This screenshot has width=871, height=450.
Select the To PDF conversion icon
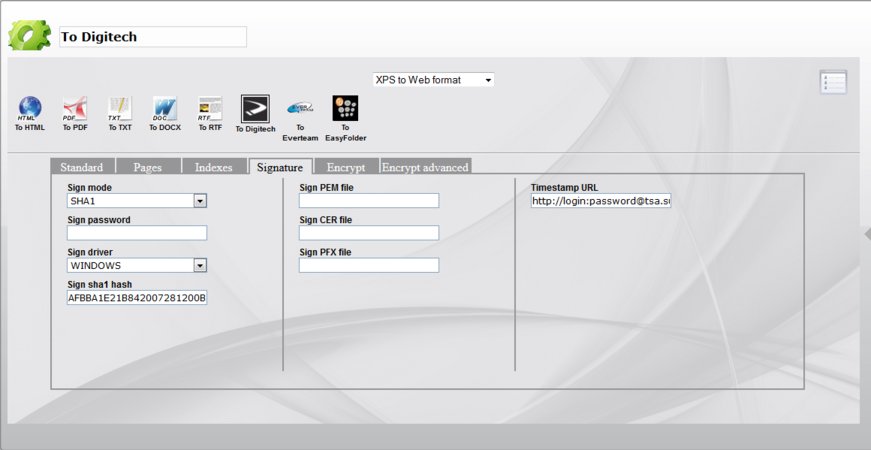pos(74,109)
